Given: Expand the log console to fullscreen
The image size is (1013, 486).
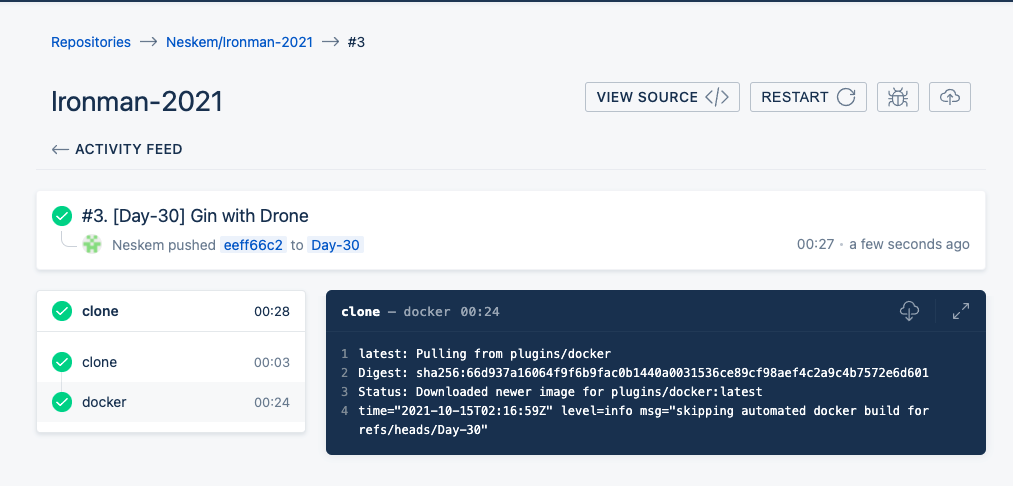Looking at the screenshot, I should [961, 312].
